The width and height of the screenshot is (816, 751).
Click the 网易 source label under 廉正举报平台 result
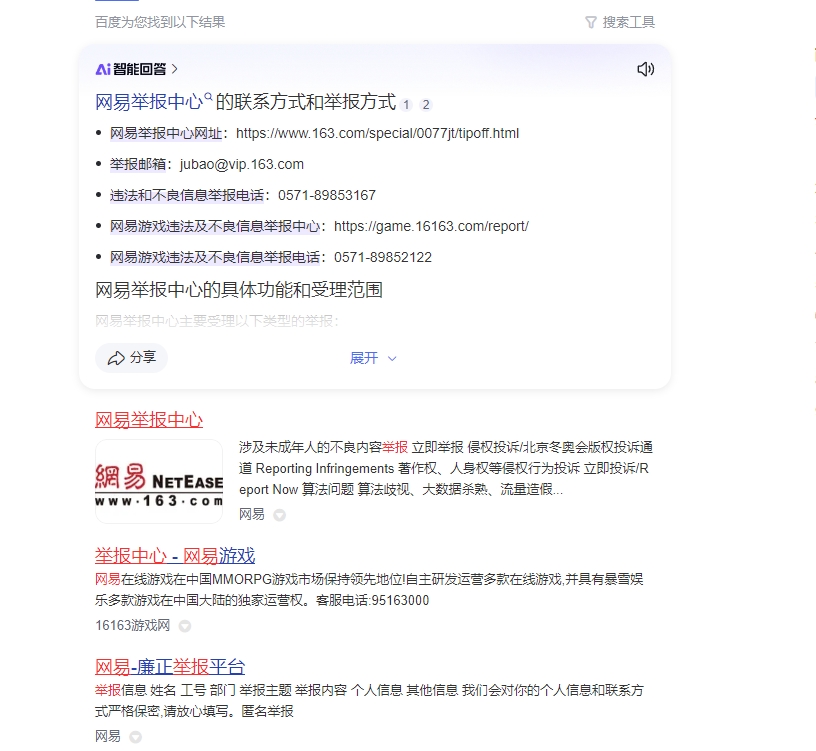pos(108,736)
